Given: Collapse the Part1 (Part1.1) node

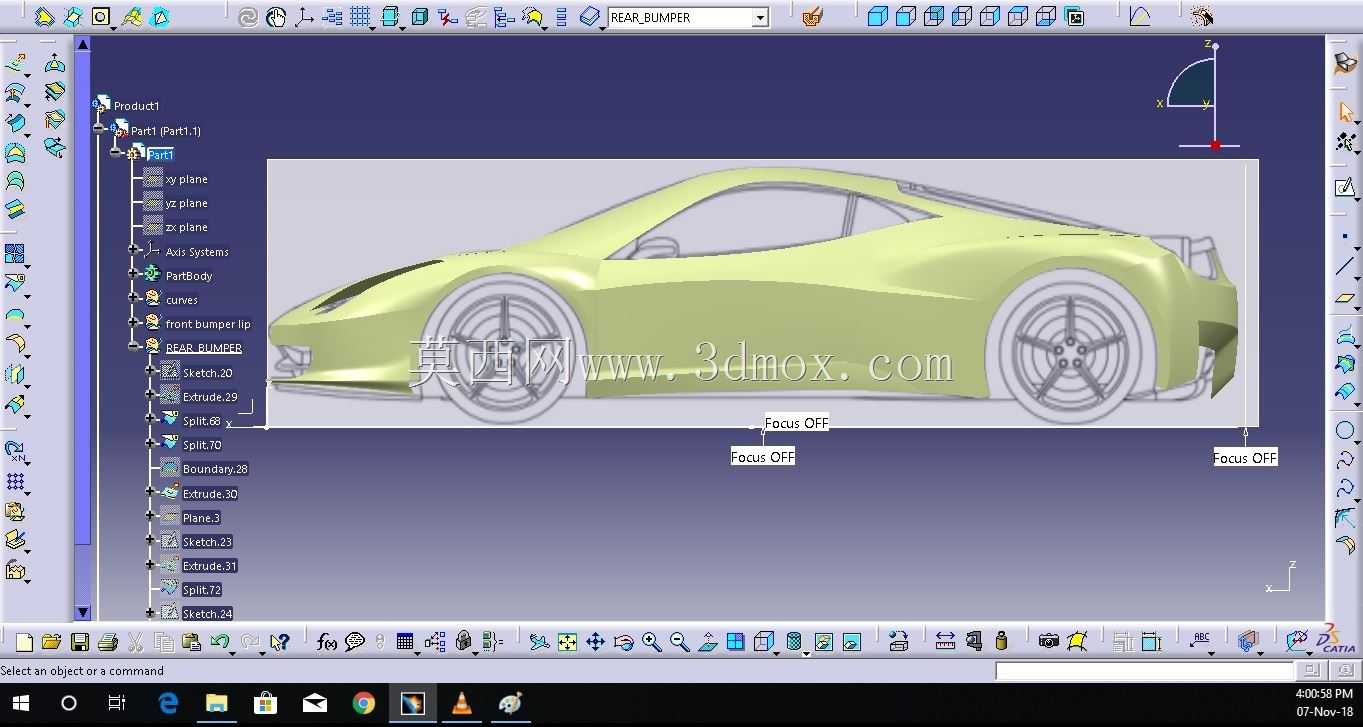Looking at the screenshot, I should click(99, 129).
